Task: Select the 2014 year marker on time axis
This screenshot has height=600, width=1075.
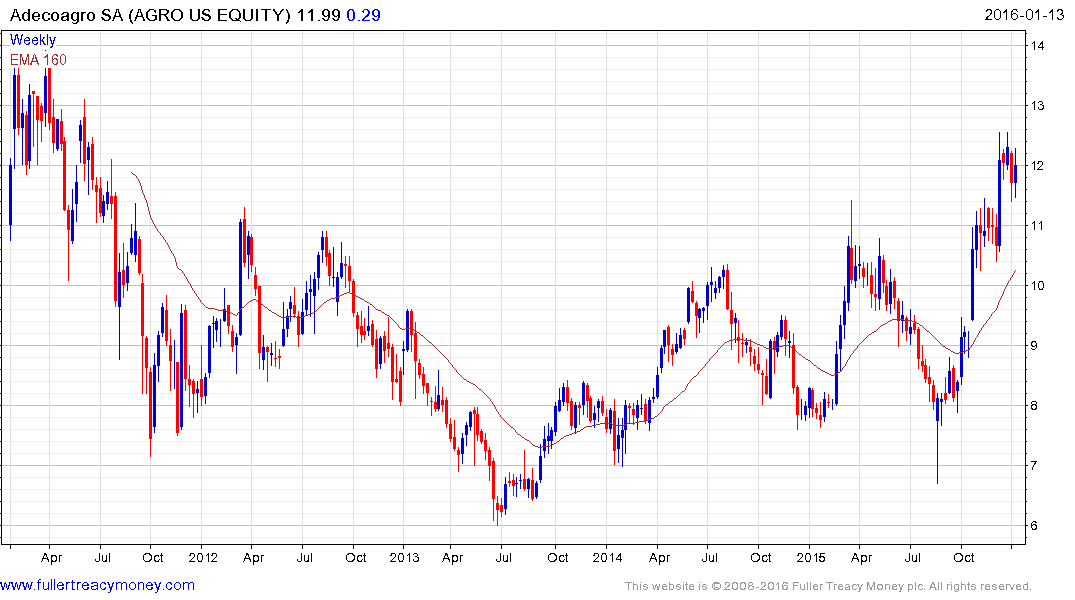Action: [x=607, y=557]
